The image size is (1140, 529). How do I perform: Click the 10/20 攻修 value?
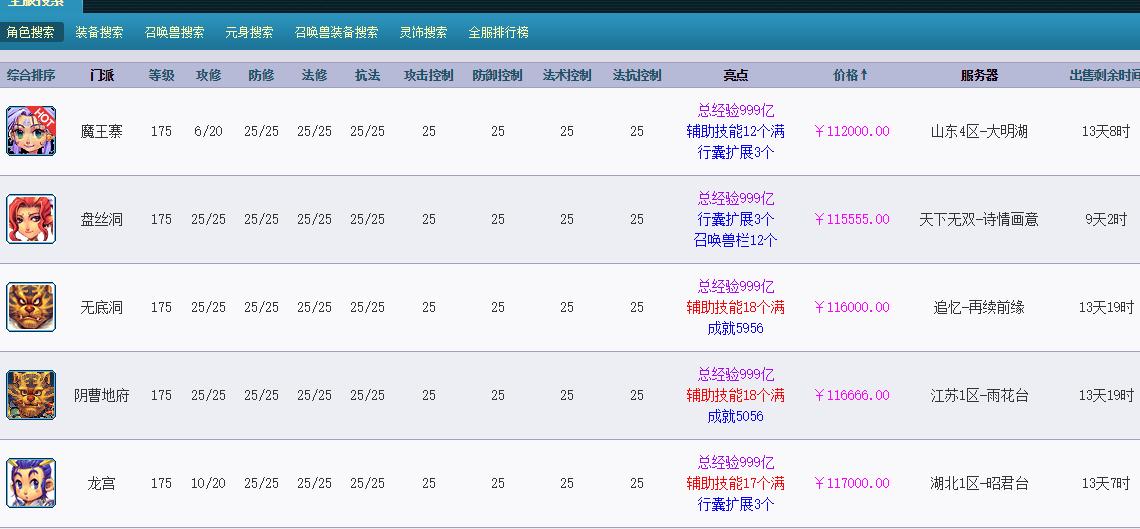point(209,484)
